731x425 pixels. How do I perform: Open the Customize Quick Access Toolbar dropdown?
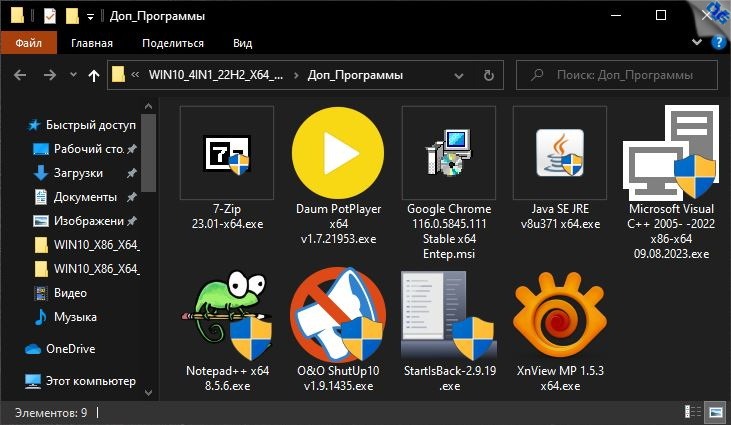click(90, 17)
